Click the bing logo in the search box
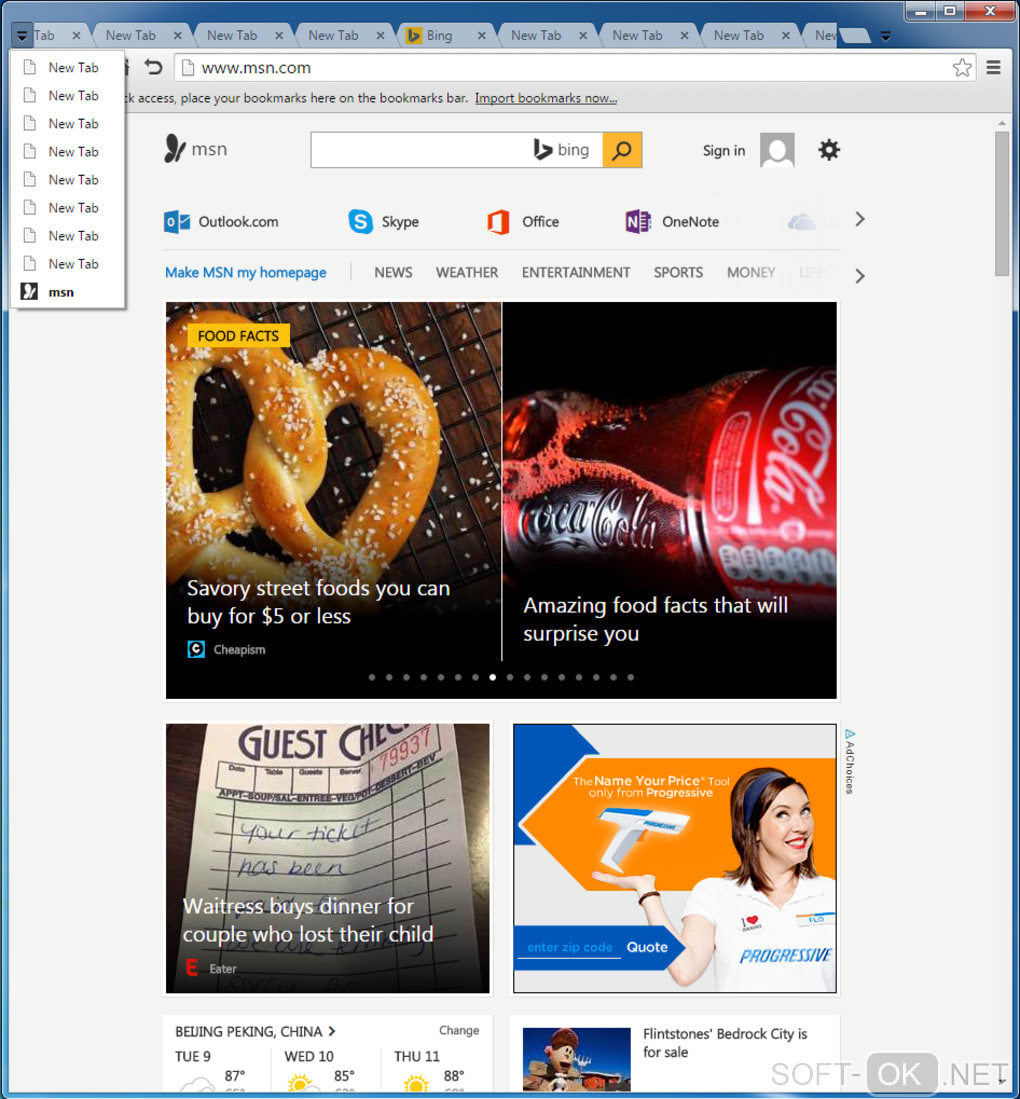Viewport: 1020px width, 1099px height. pos(561,150)
